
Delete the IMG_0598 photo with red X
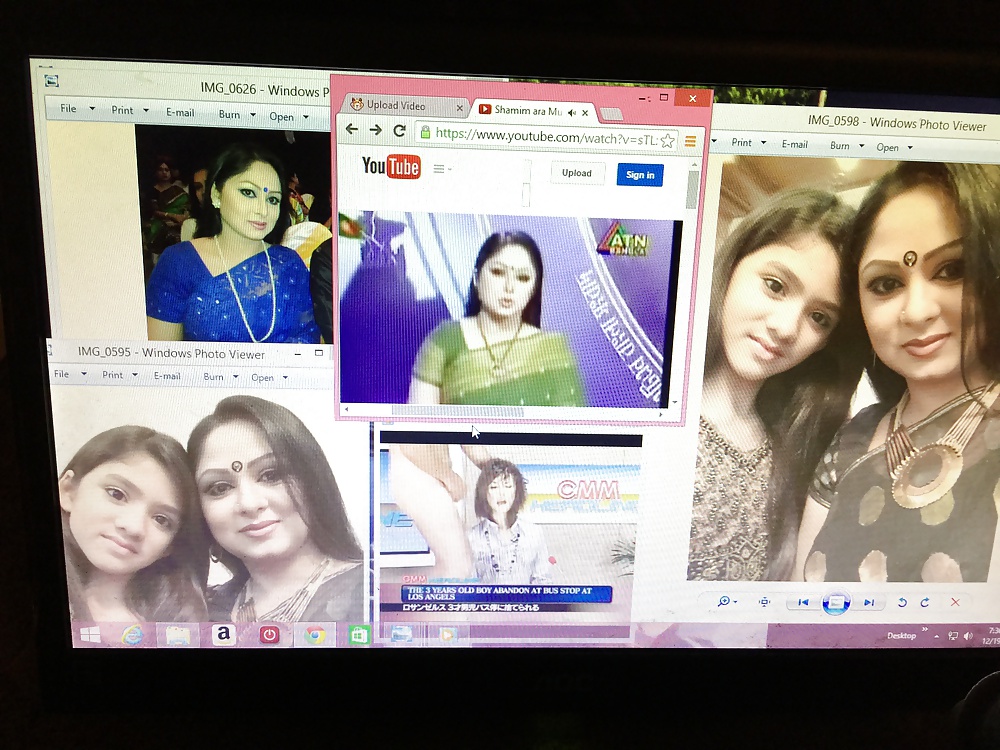955,602
